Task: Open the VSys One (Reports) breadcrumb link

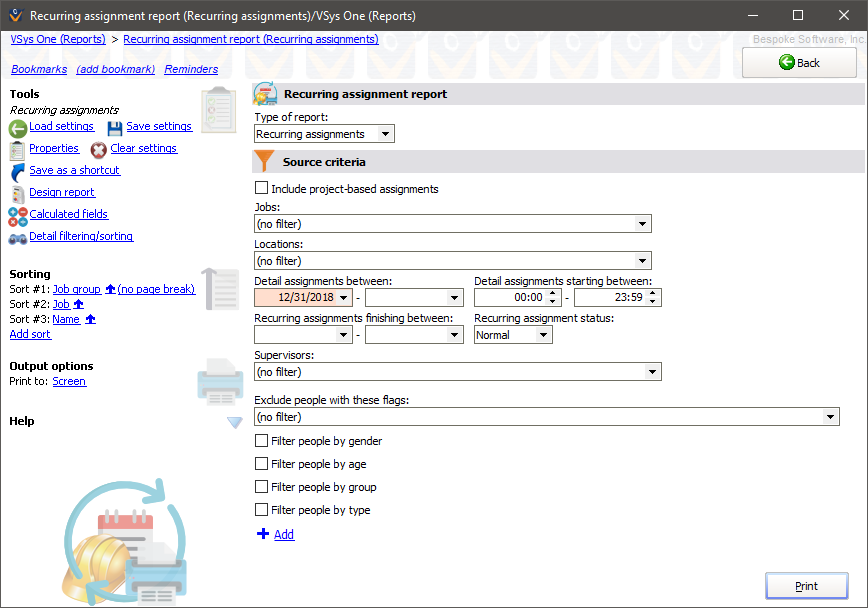Action: [x=57, y=38]
